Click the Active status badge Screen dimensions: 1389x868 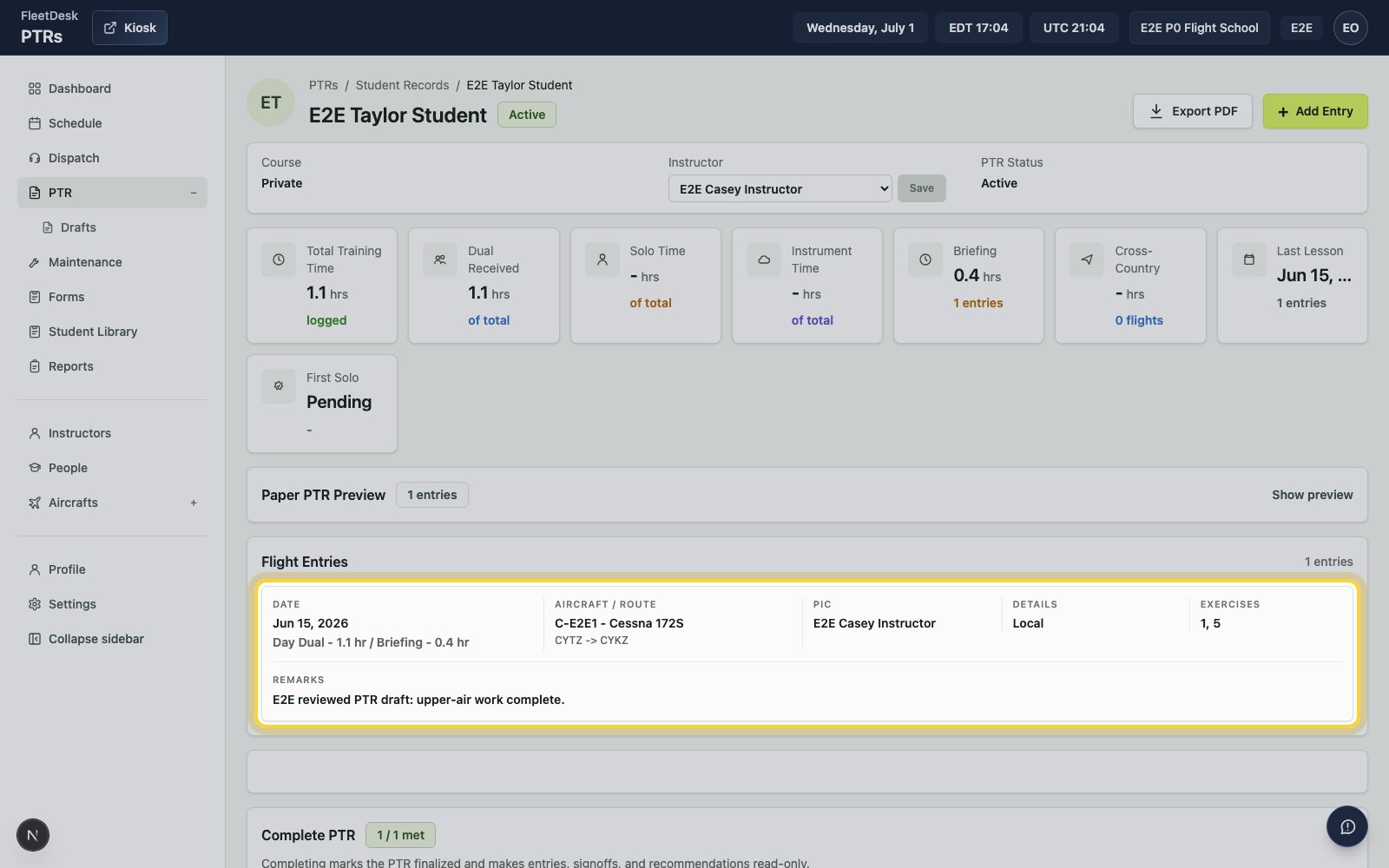[x=527, y=115]
